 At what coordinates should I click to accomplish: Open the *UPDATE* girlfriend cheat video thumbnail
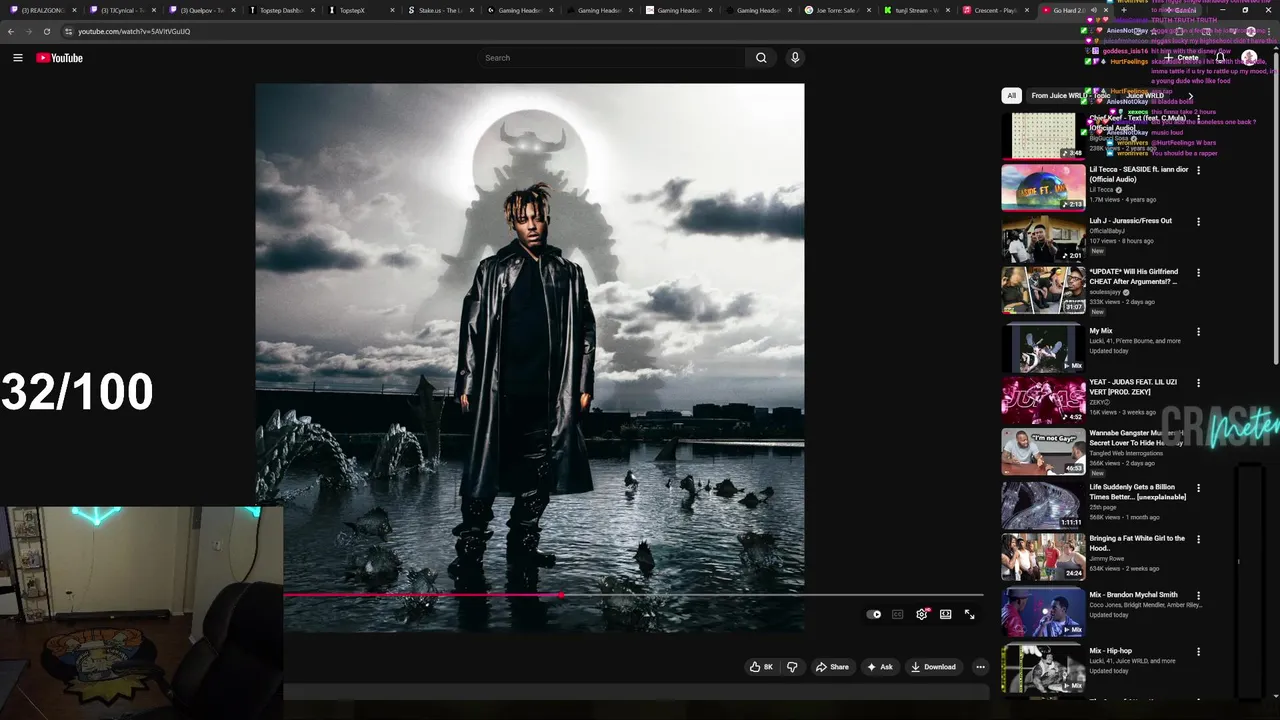1043,290
